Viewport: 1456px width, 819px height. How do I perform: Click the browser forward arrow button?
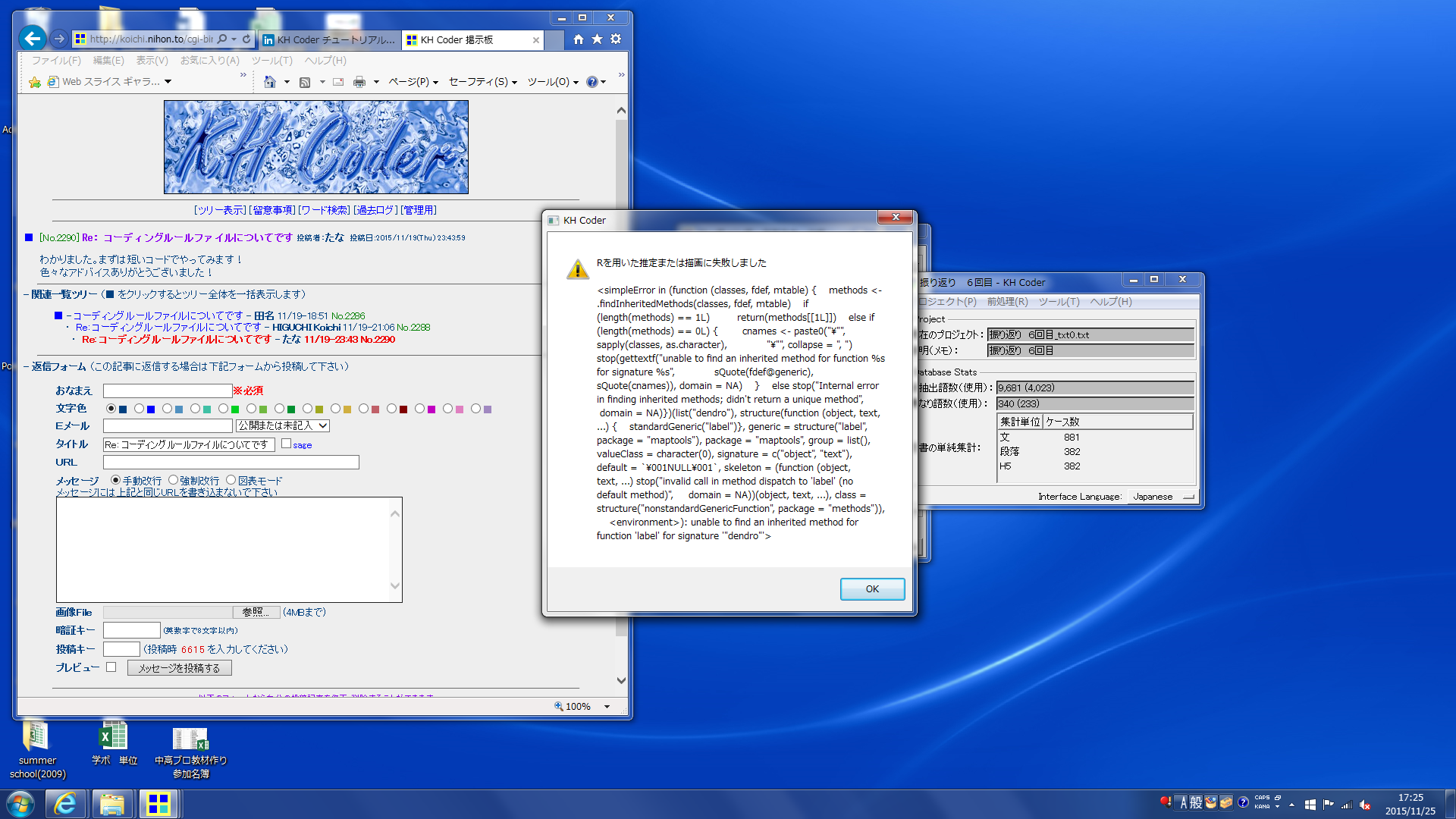pos(59,39)
